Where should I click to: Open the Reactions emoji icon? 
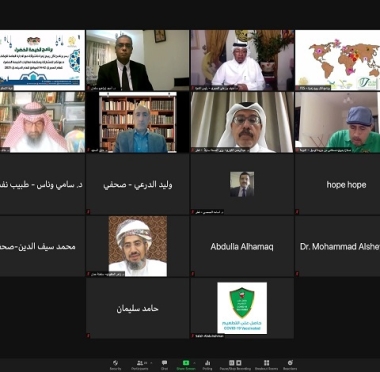click(x=290, y=363)
